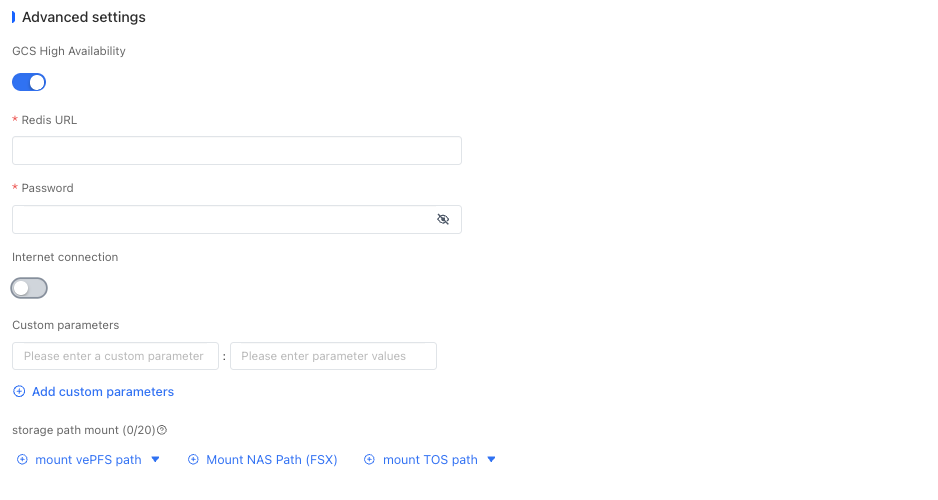Click the mount vePFS path text
This screenshot has height=500, width=938.
[88, 460]
